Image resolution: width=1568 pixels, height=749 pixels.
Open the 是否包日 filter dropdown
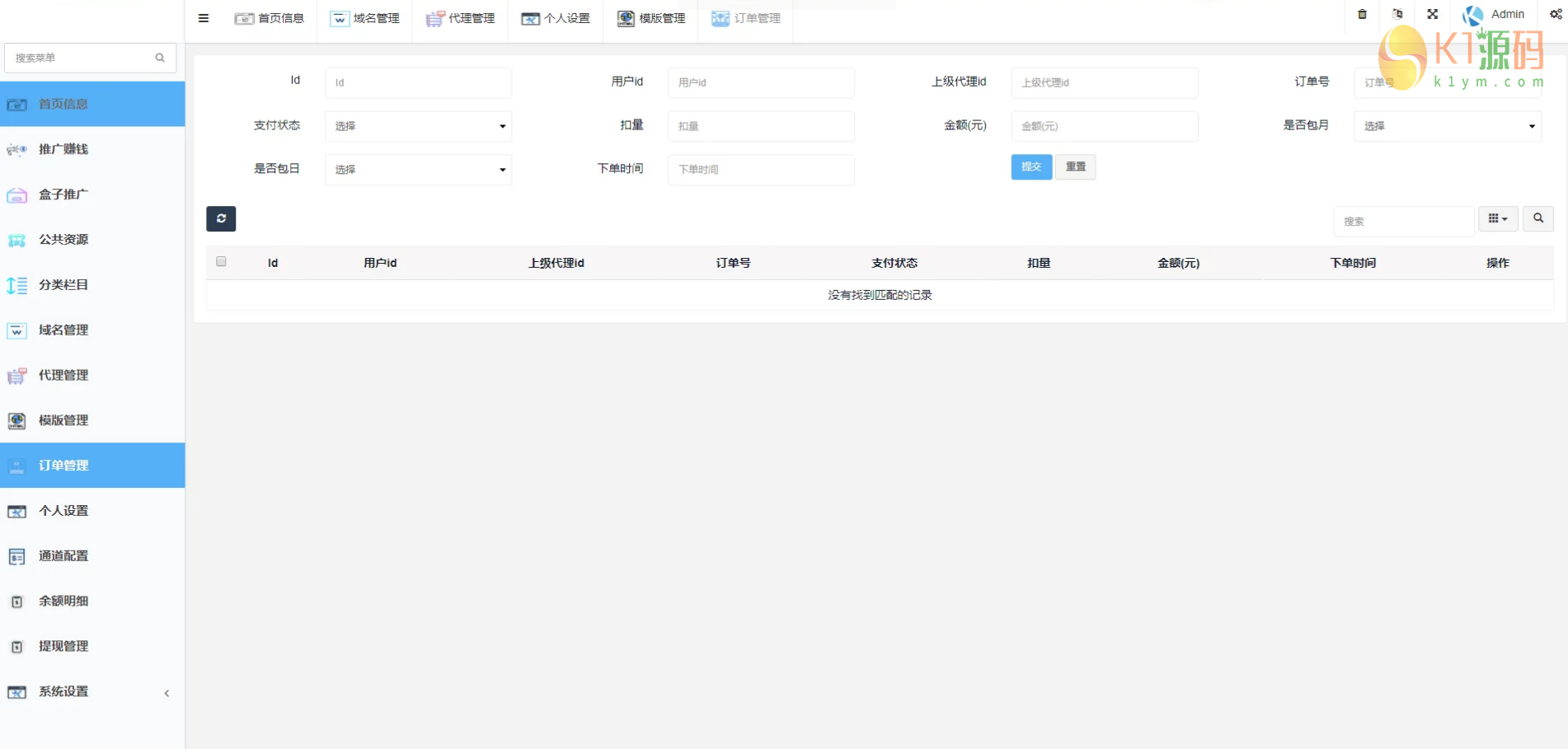[x=418, y=170]
